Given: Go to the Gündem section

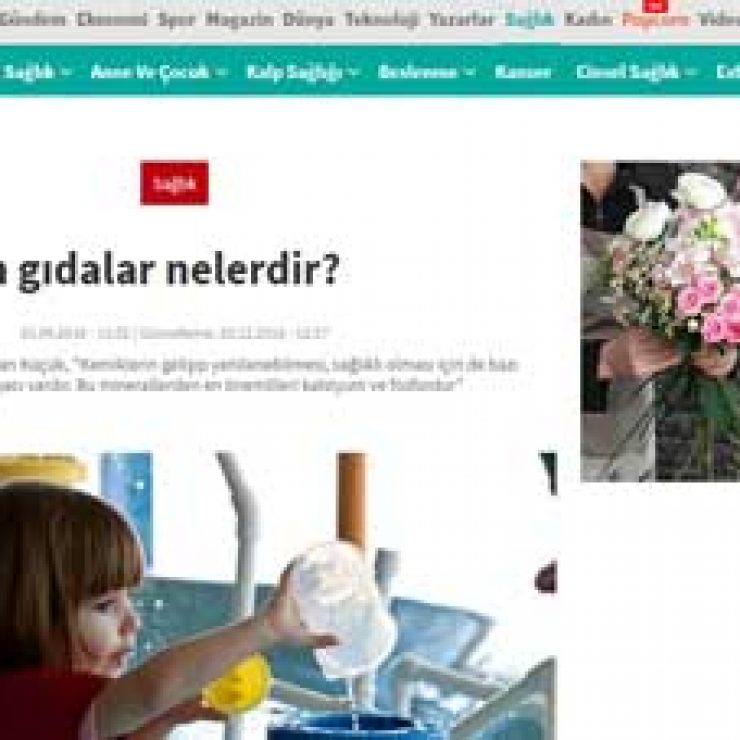Looking at the screenshot, I should pyautogui.click(x=31, y=20).
